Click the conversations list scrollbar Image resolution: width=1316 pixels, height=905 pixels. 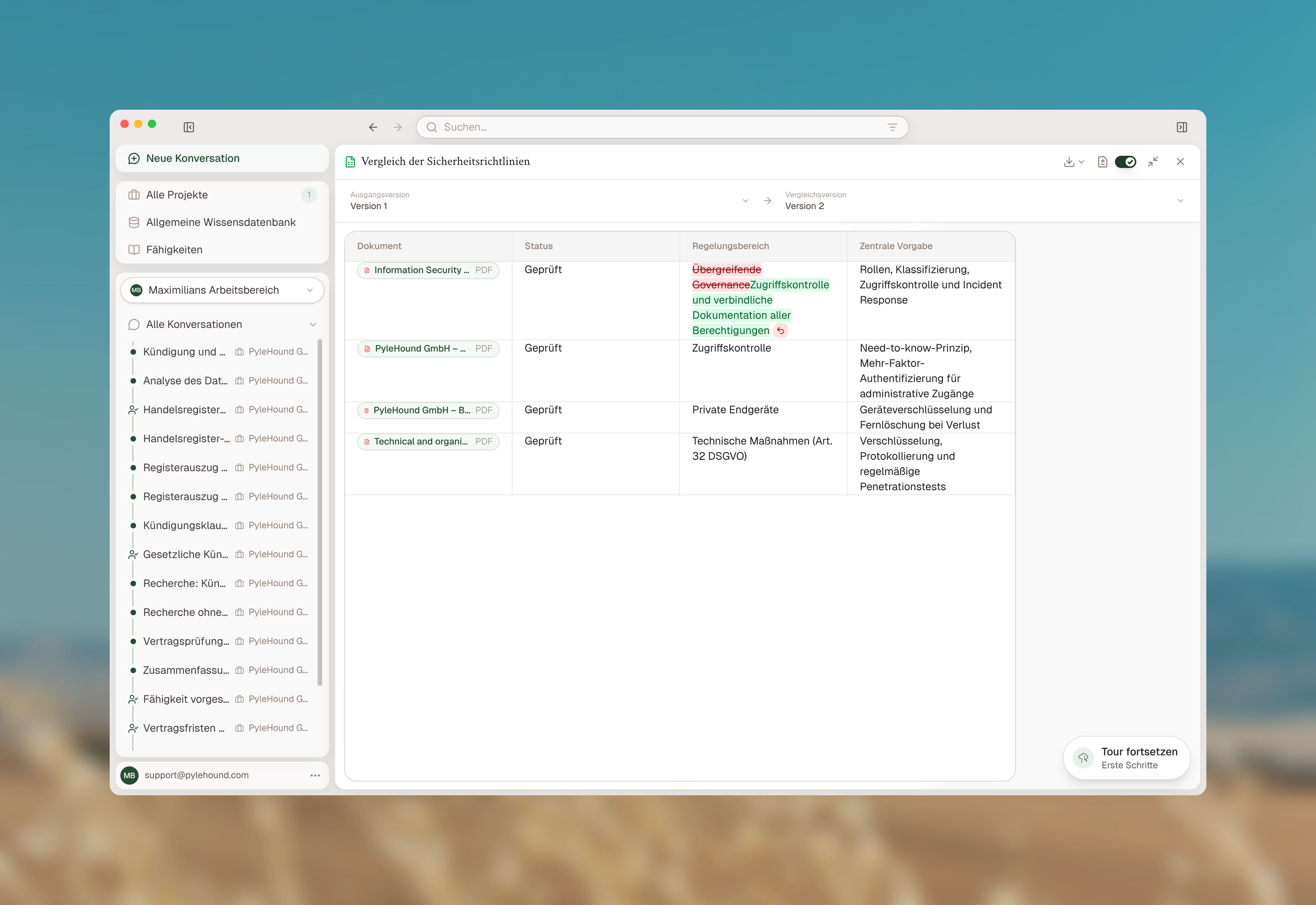point(320,512)
